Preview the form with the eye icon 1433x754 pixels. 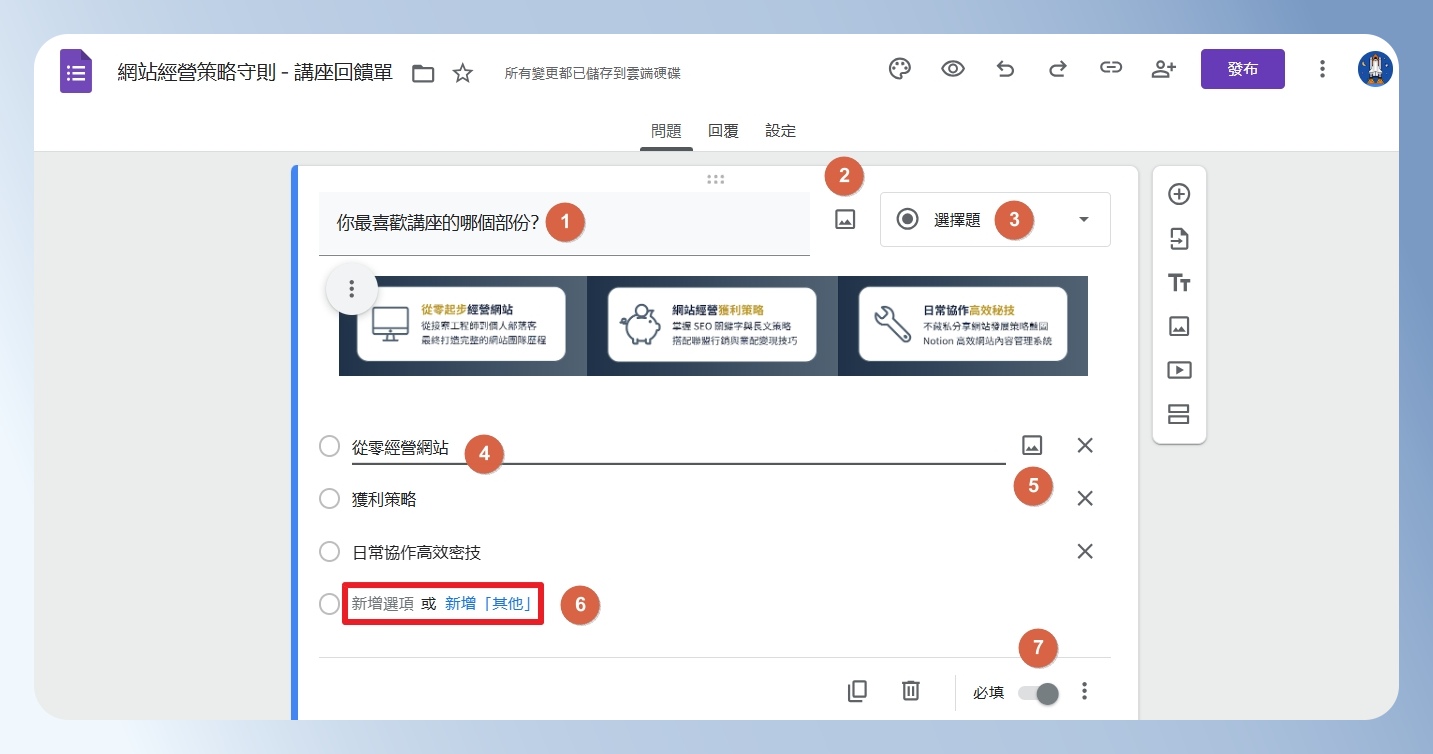tap(953, 69)
